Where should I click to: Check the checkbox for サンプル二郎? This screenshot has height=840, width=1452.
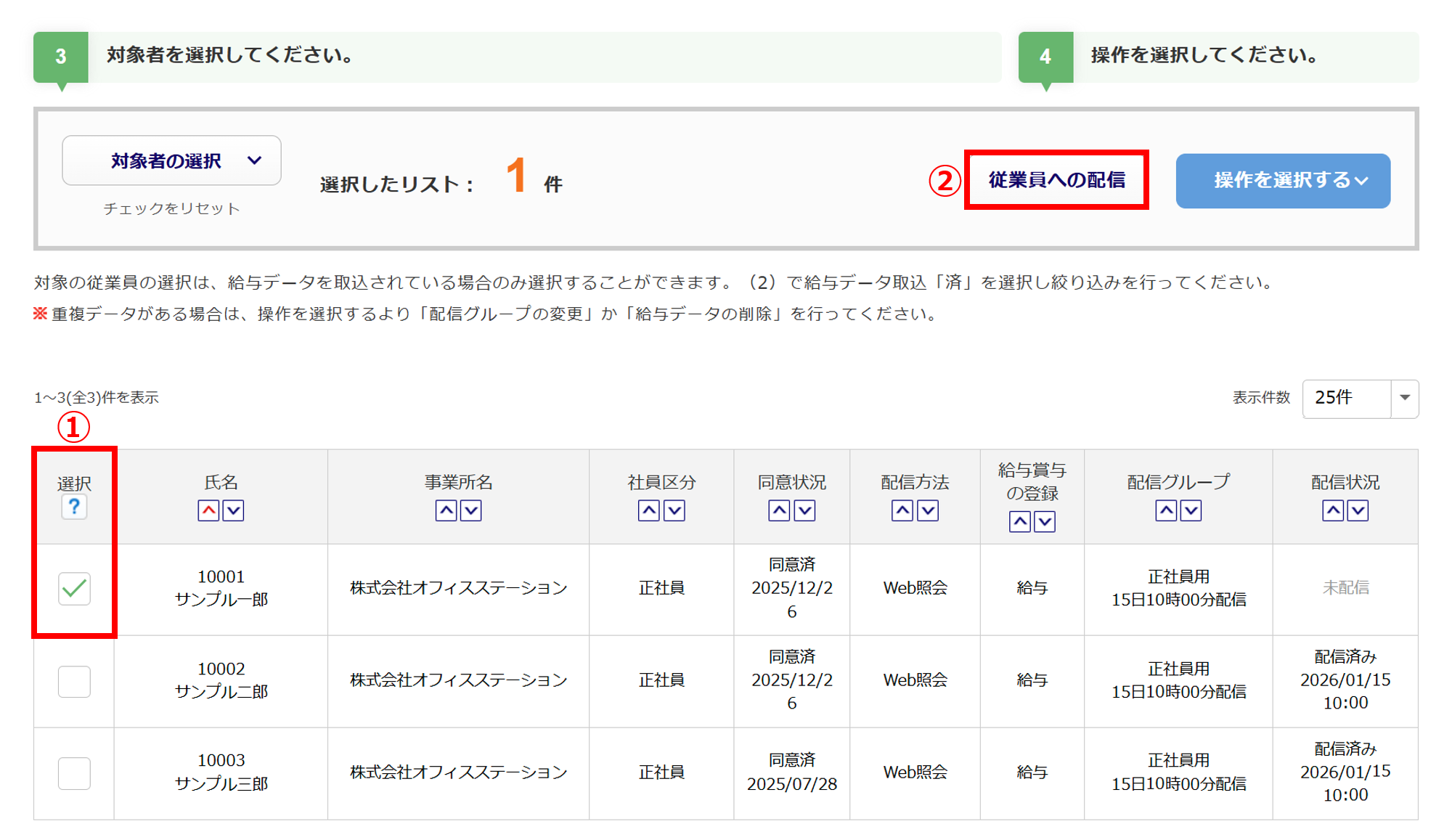coord(74,681)
